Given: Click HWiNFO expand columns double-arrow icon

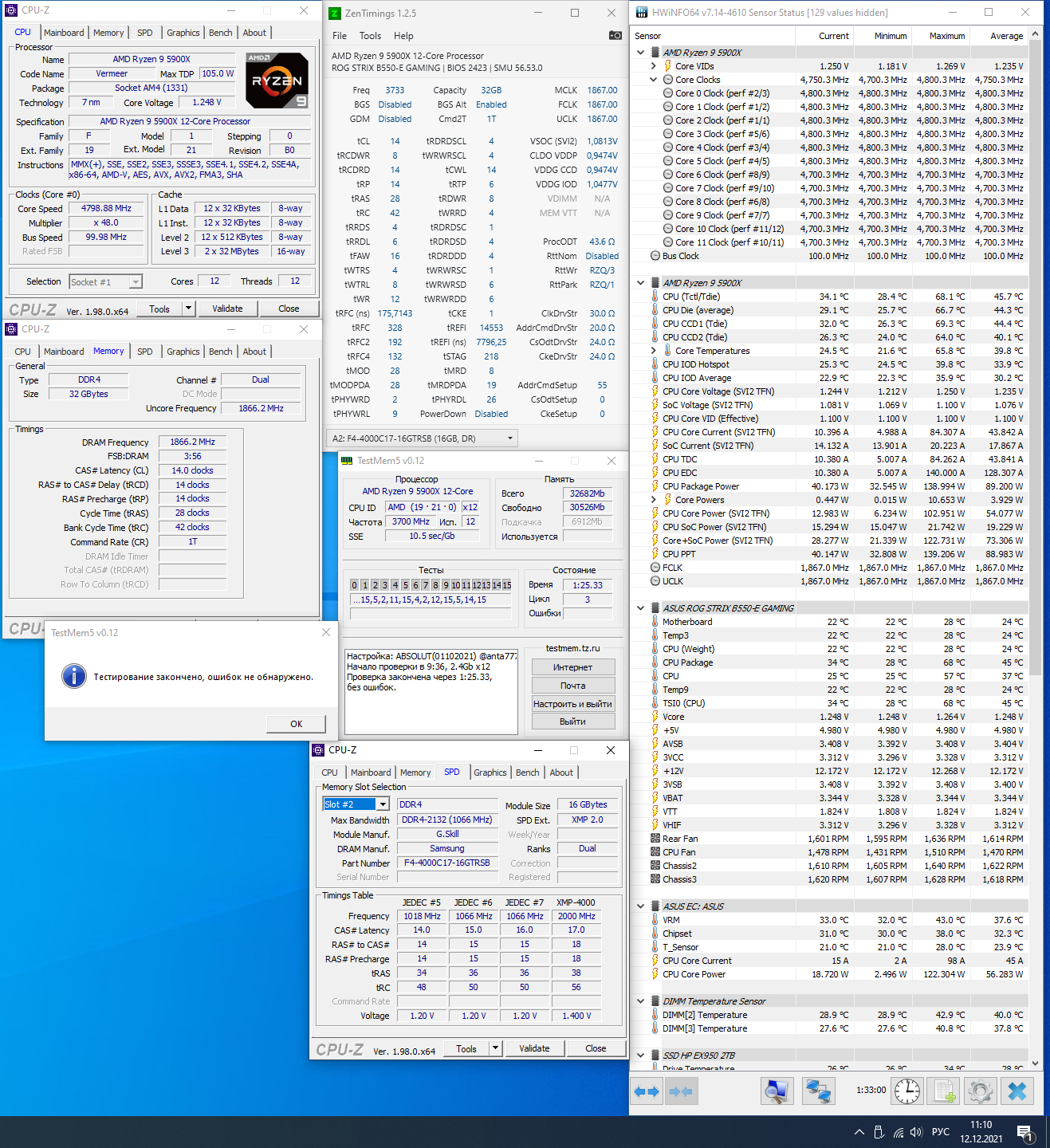Looking at the screenshot, I should click(x=647, y=1091).
